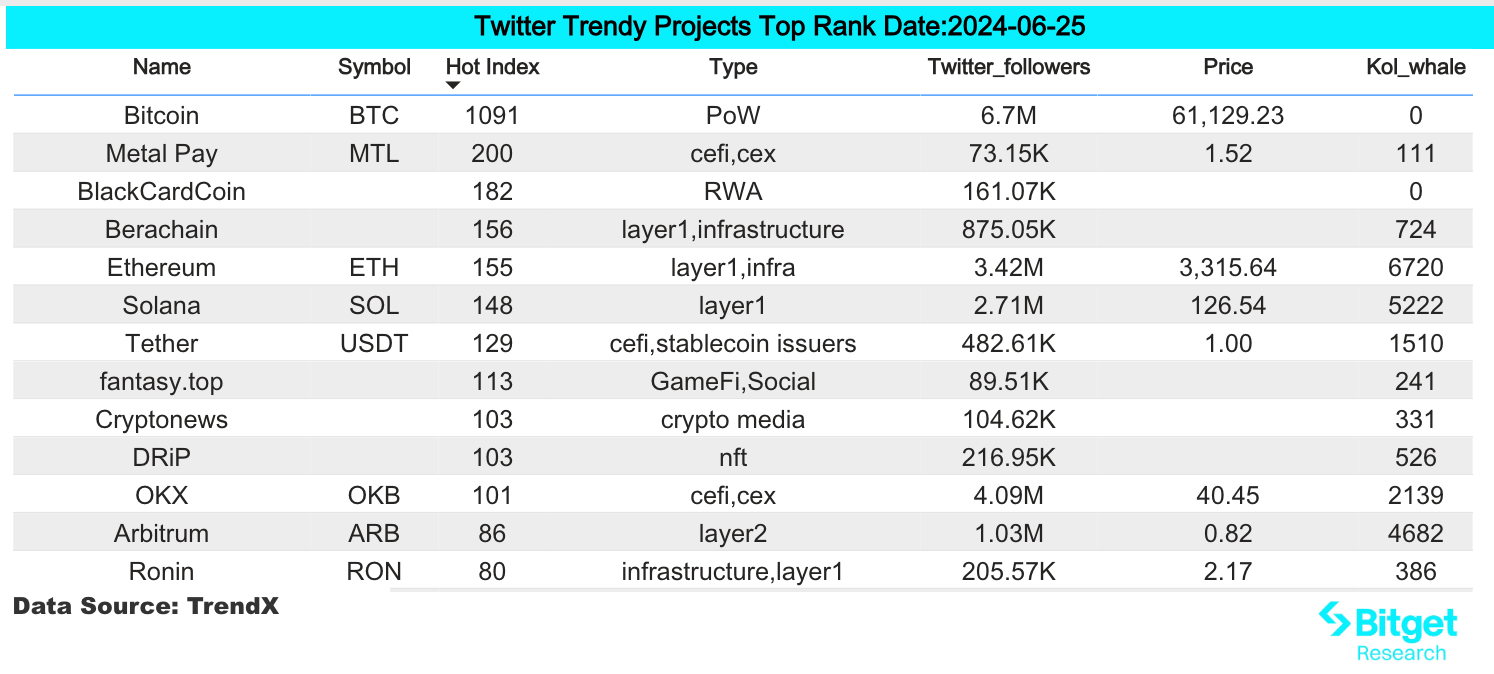Click the Hot Index column header
Viewport: 1494px width, 674px height.
click(x=492, y=67)
